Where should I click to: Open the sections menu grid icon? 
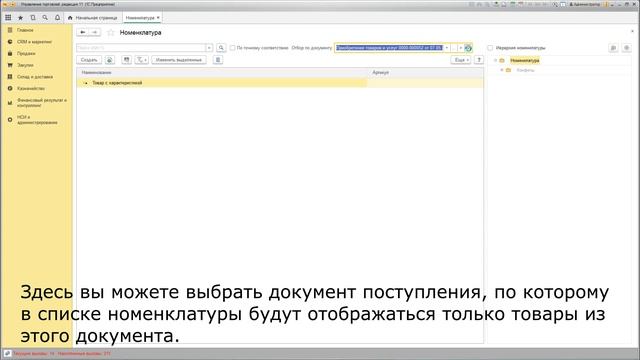(x=8, y=18)
